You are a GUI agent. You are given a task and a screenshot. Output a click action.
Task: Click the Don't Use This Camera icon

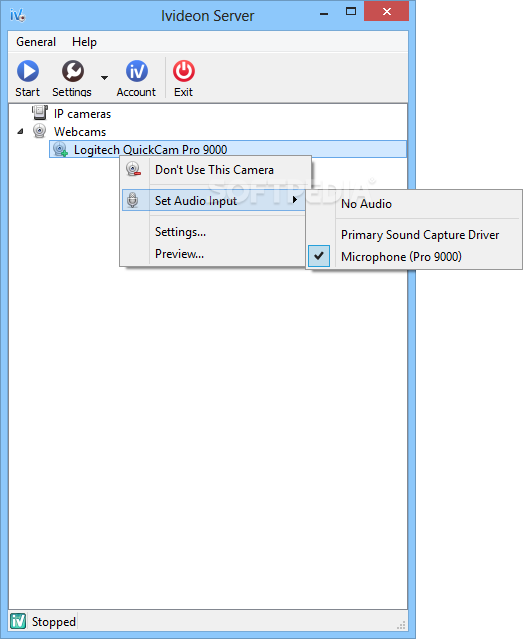pos(133,169)
